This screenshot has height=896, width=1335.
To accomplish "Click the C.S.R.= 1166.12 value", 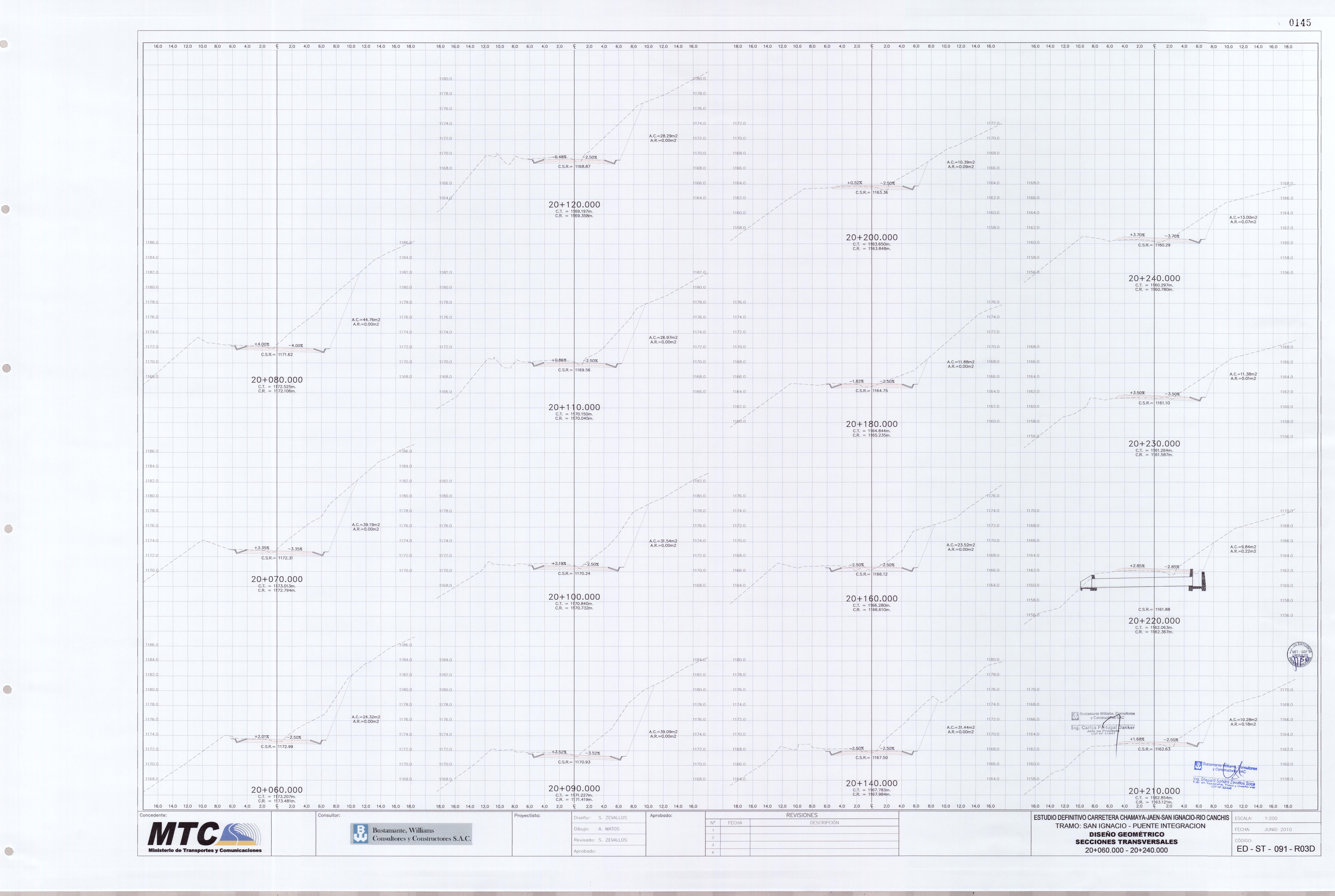I will click(x=872, y=574).
